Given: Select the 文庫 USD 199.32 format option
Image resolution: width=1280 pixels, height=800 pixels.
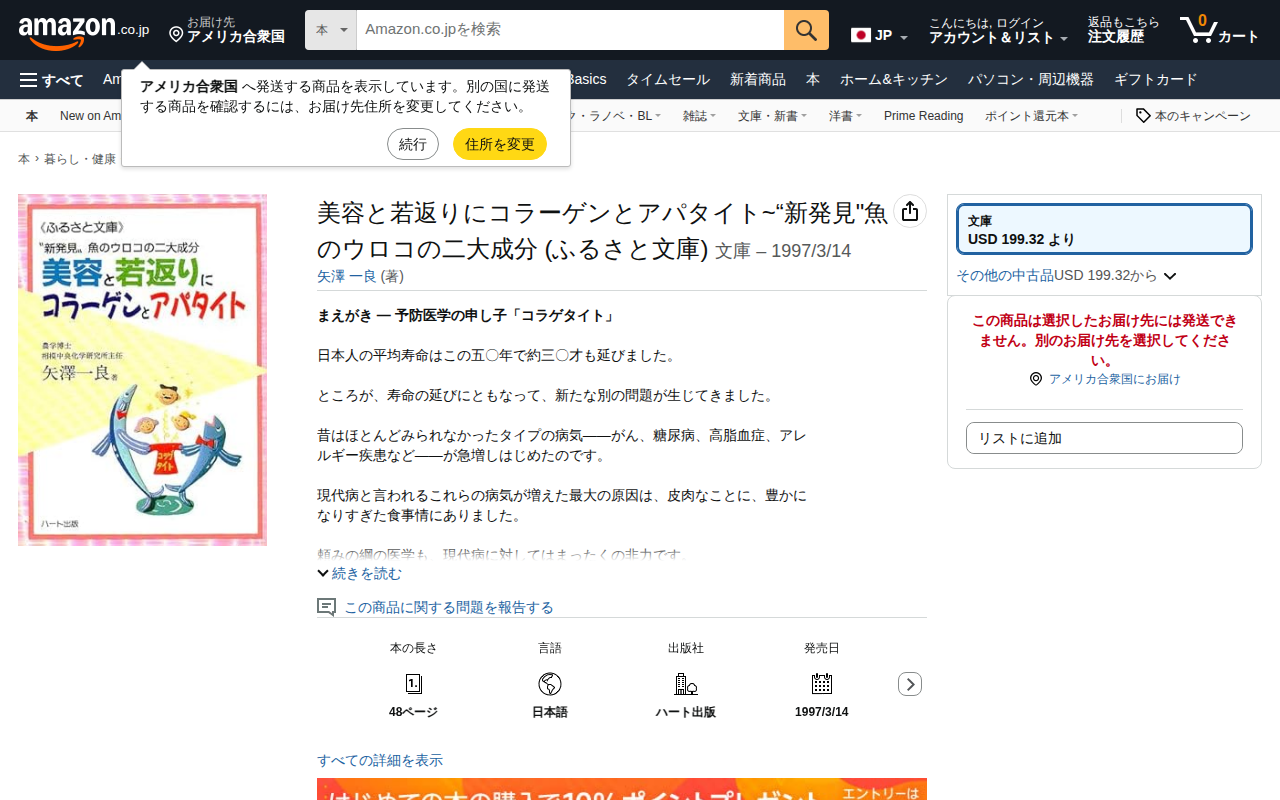Looking at the screenshot, I should coord(1104,229).
